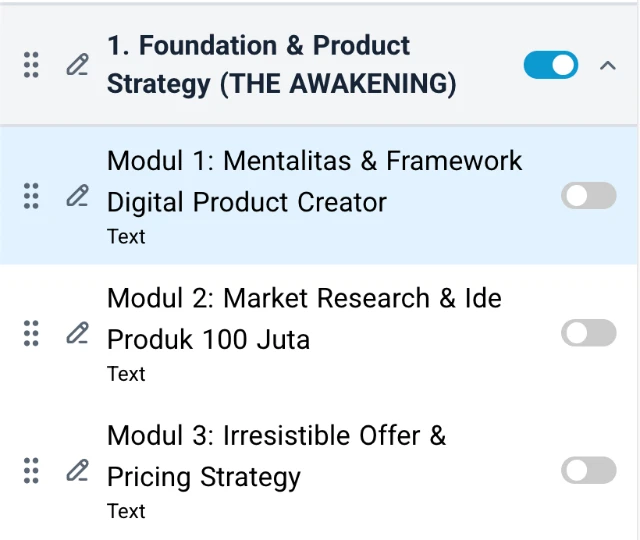Select Modul 3: Irresistible Offer & Pricing Strategy
640x540 pixels.
click(x=276, y=455)
